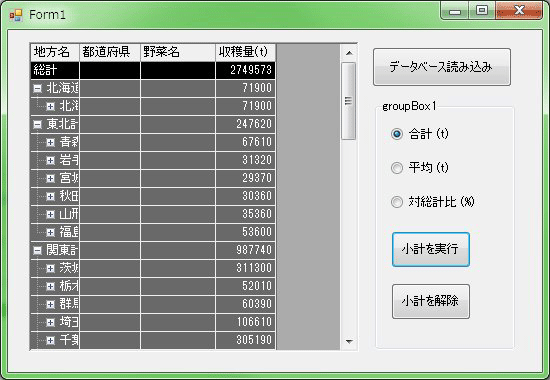The width and height of the screenshot is (550, 380).
Task: Click the 野菜名 column header
Action: (x=178, y=52)
